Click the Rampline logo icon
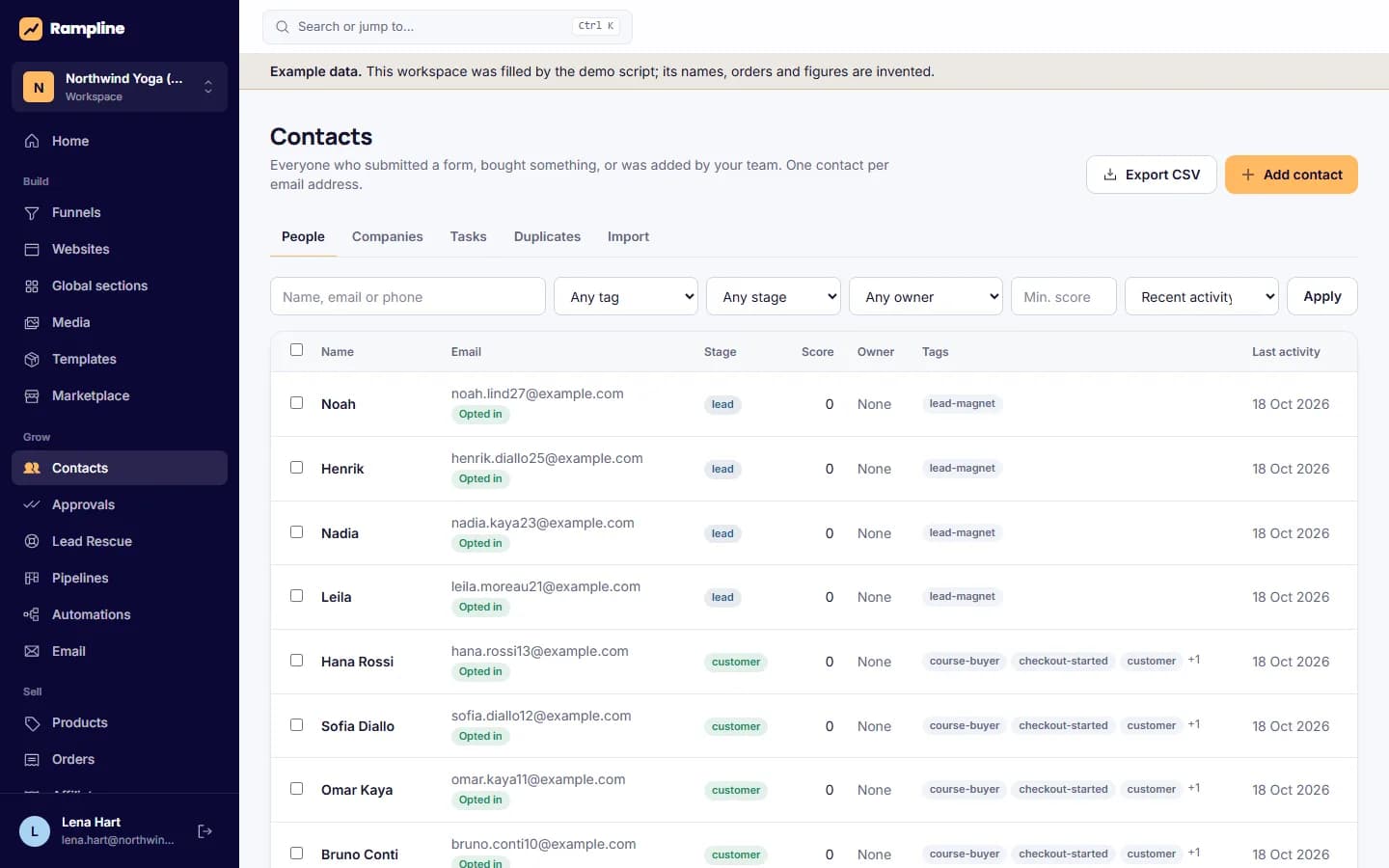 [31, 29]
